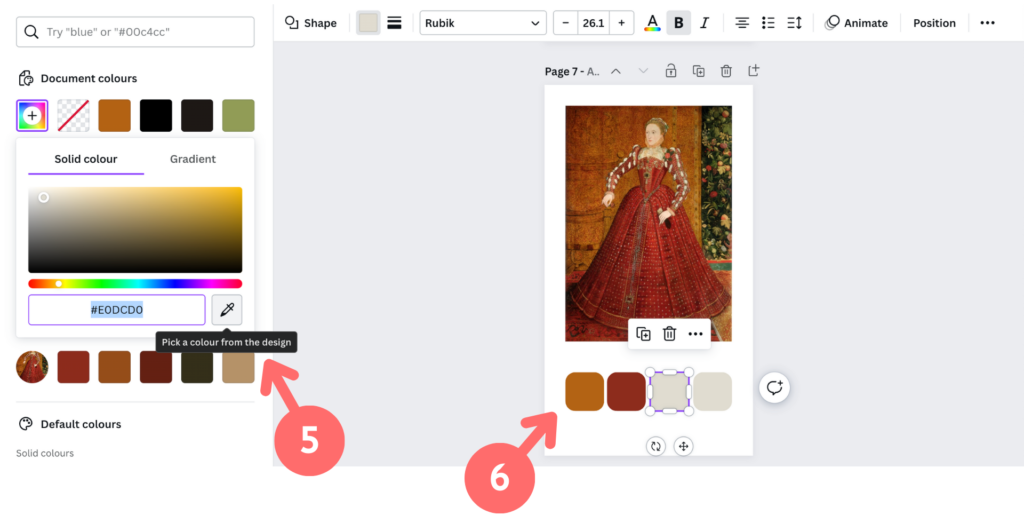Open the border style icon
The image size is (1024, 523).
394,23
